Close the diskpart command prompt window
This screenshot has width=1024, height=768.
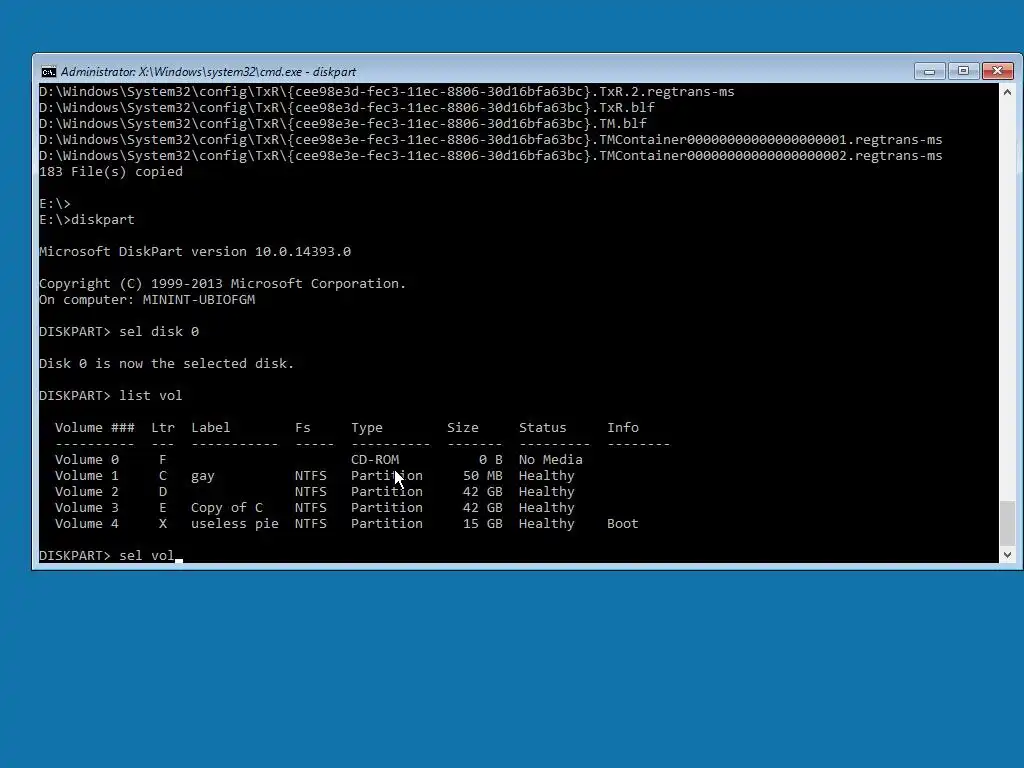(997, 71)
